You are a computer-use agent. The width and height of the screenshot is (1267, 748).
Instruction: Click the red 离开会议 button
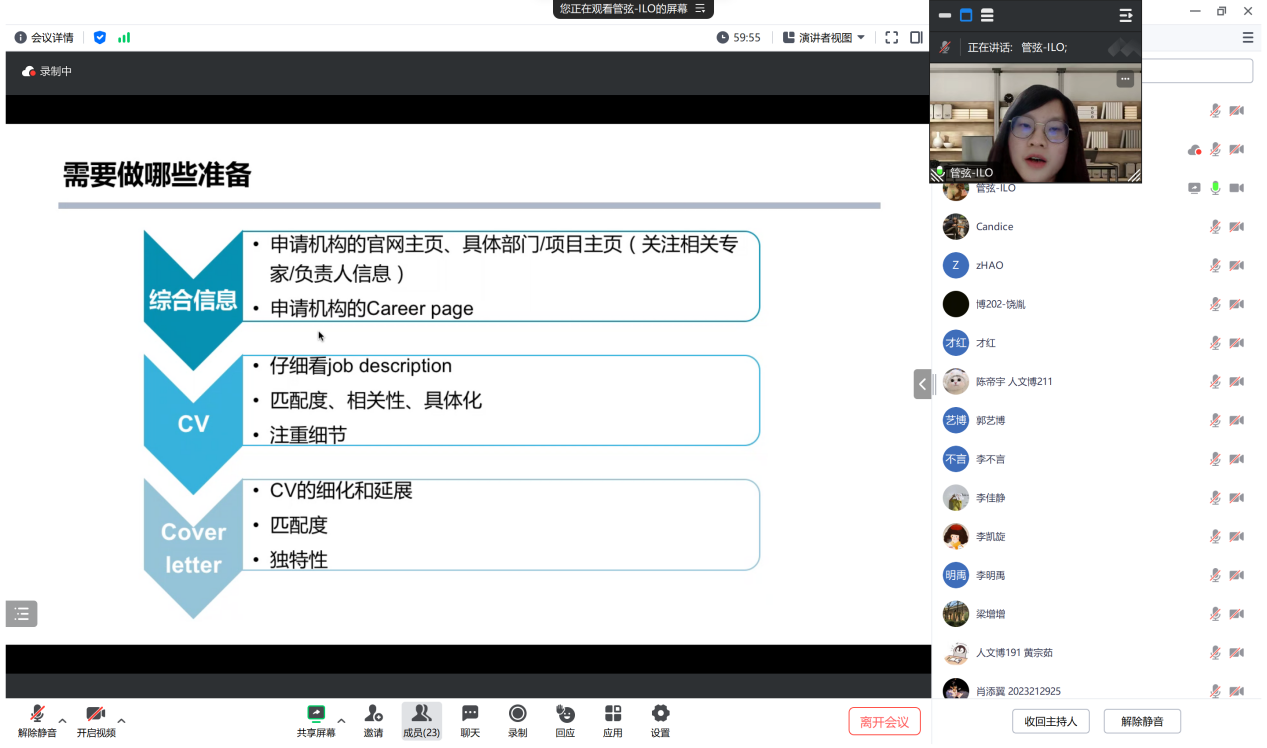click(x=884, y=722)
